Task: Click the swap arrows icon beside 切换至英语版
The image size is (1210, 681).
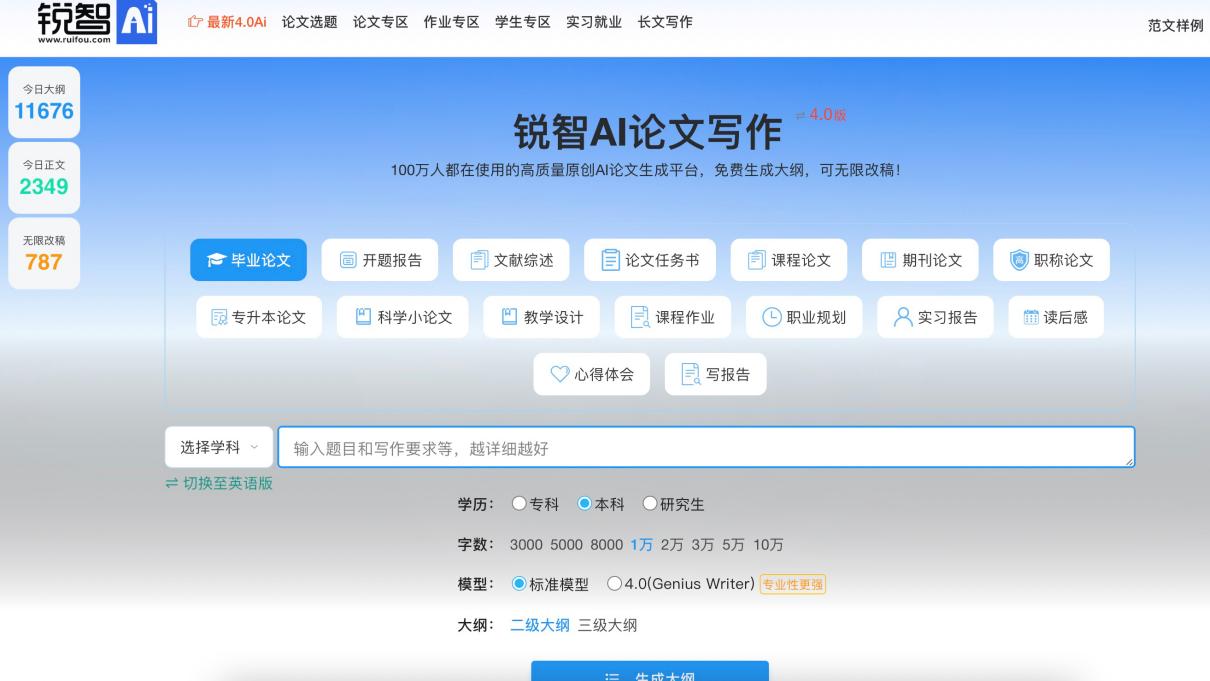Action: [172, 483]
